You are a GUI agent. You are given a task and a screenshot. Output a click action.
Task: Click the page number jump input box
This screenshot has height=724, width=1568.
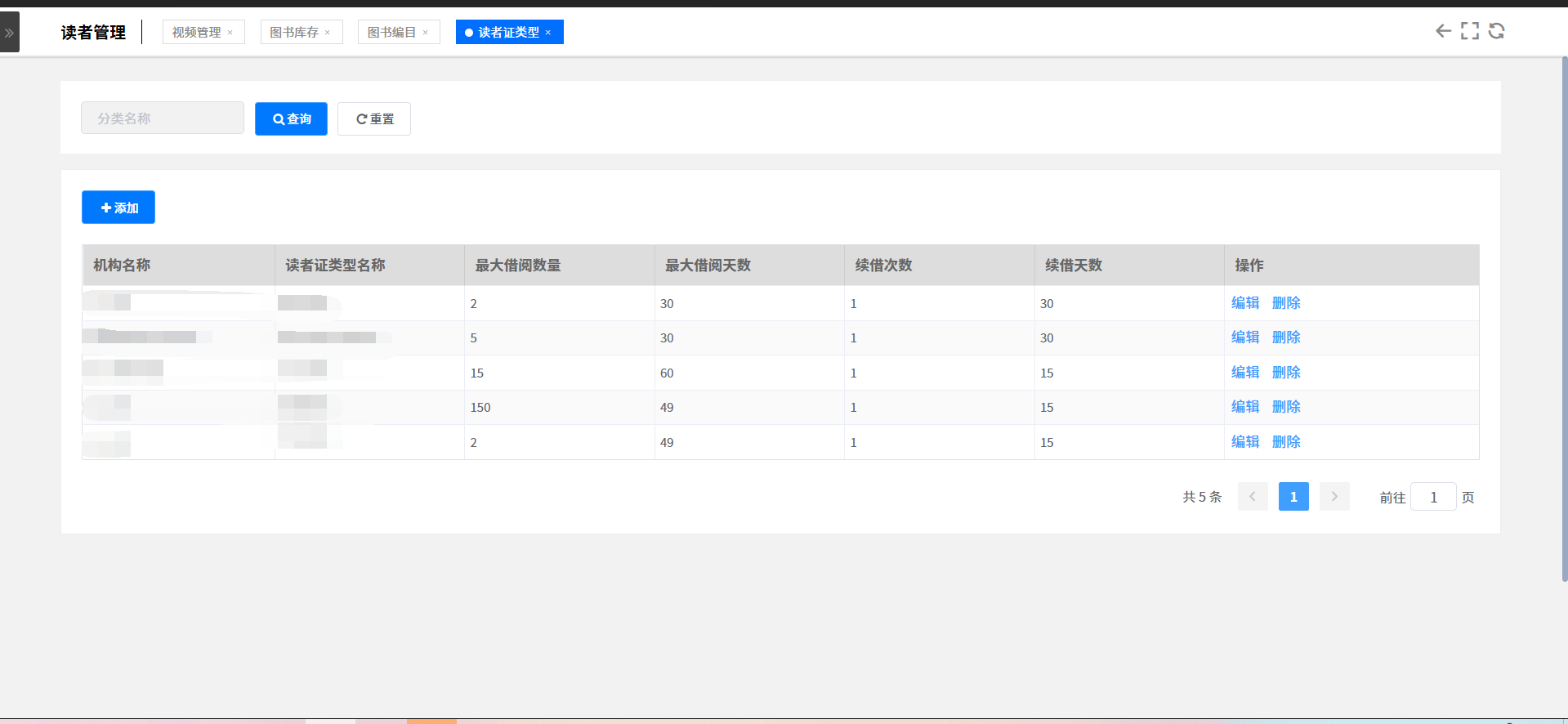[x=1433, y=497]
